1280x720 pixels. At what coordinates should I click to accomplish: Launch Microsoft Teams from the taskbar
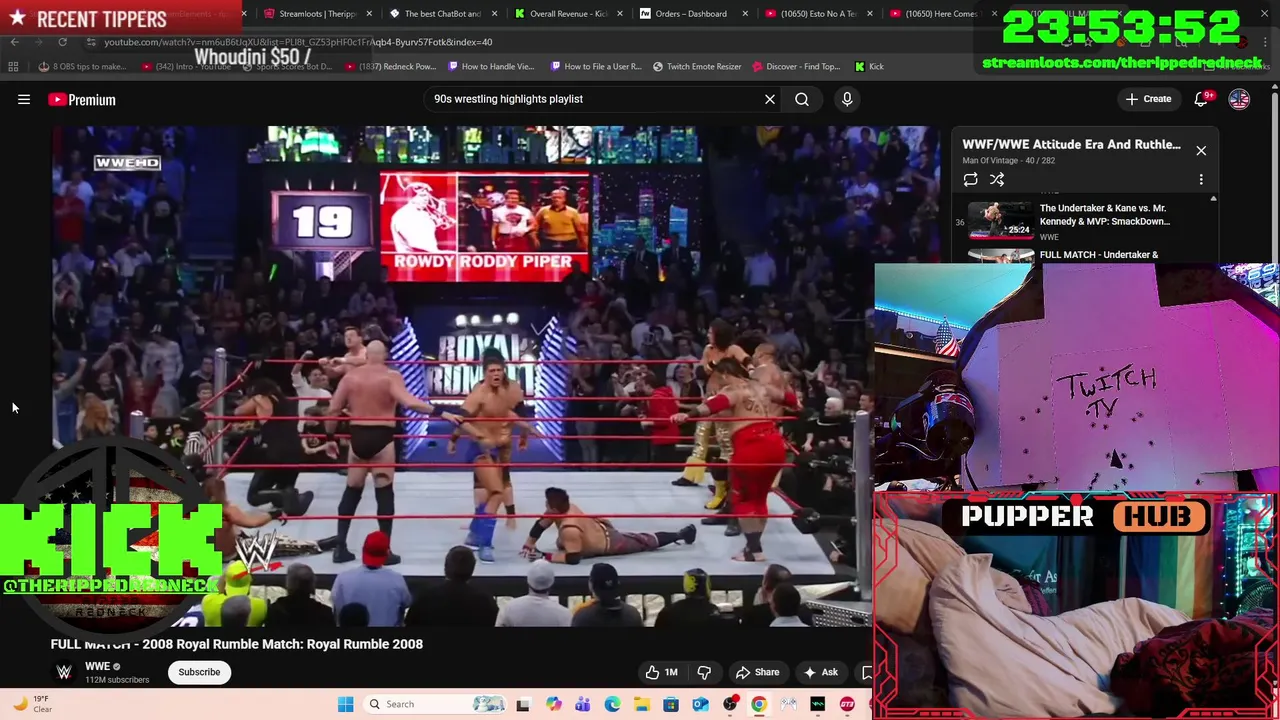point(583,704)
